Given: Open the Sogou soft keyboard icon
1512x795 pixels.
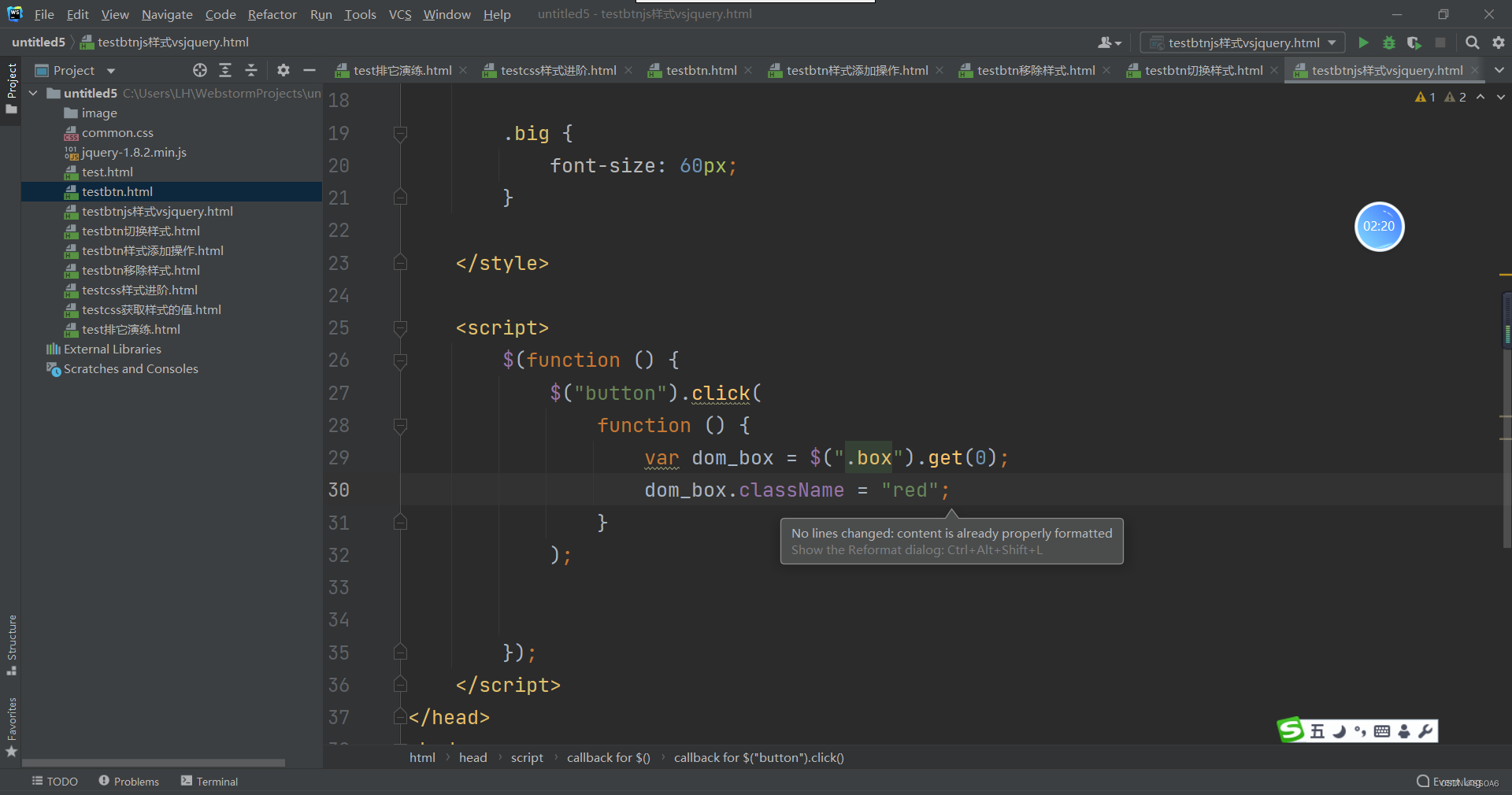Looking at the screenshot, I should [1382, 731].
